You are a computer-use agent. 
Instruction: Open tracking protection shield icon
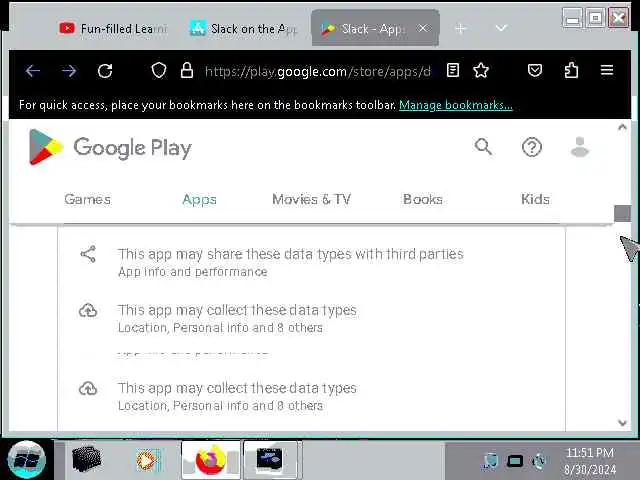coord(159,71)
